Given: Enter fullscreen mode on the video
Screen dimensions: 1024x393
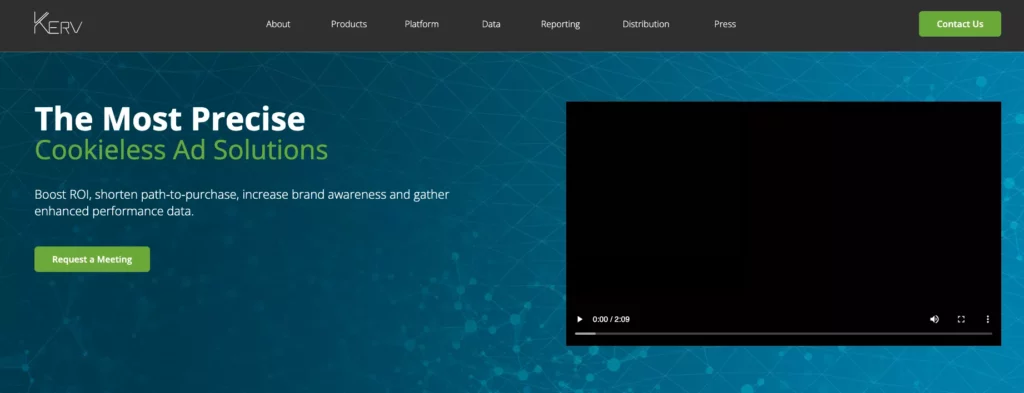Looking at the screenshot, I should (x=961, y=319).
